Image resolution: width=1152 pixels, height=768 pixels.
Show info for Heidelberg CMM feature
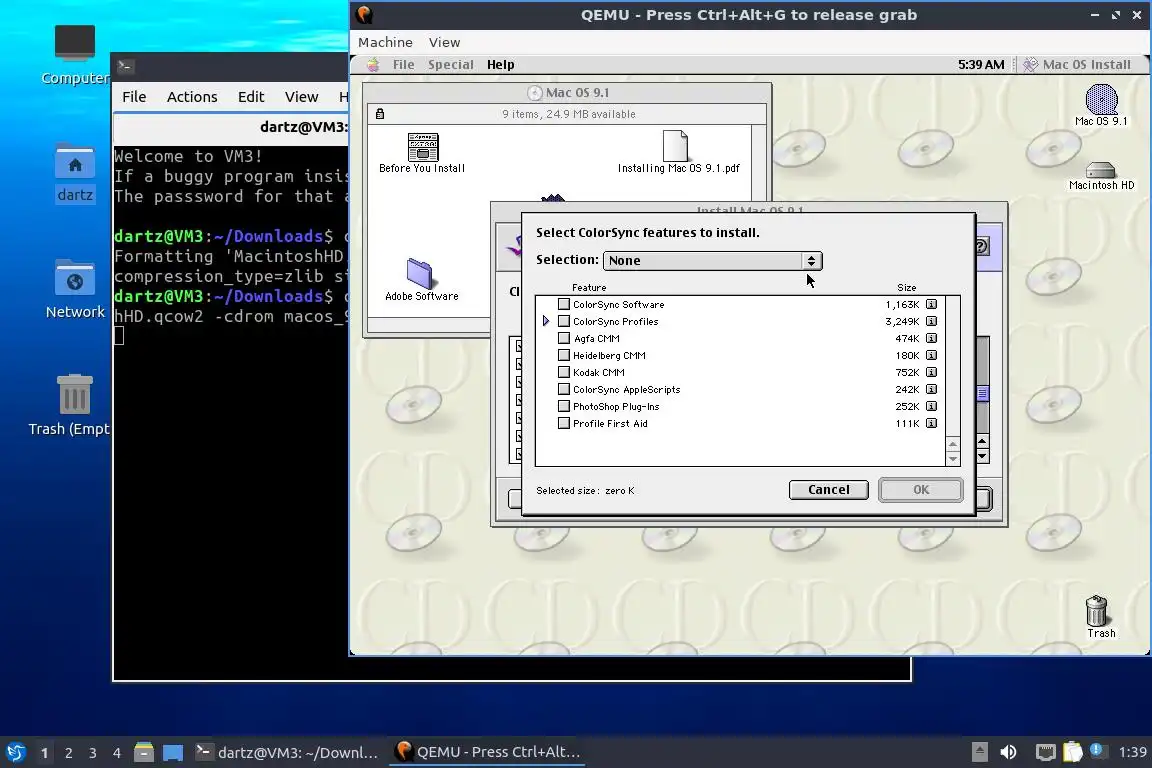pos(931,355)
